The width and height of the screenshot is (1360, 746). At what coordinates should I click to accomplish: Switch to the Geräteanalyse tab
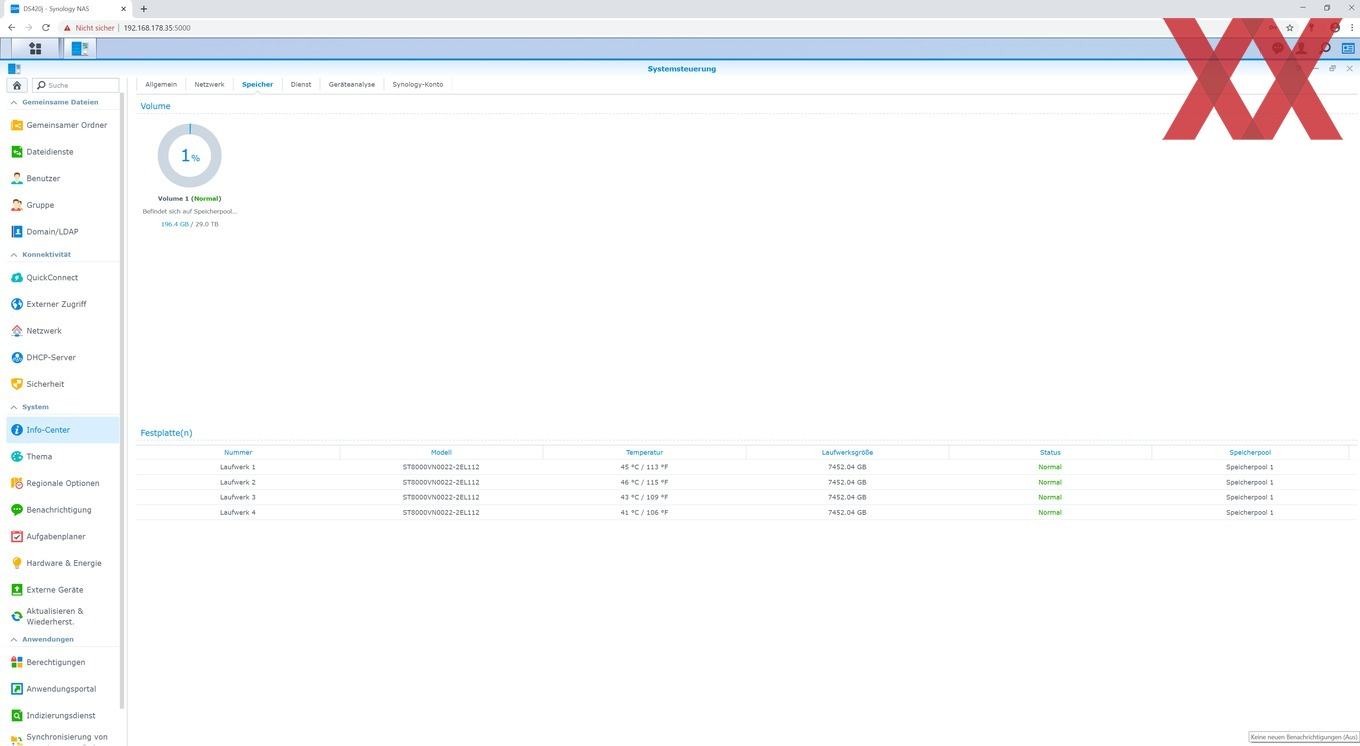pyautogui.click(x=352, y=84)
